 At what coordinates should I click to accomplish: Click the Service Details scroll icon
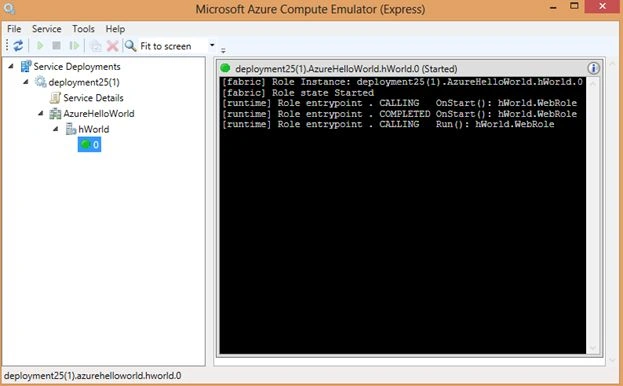pyautogui.click(x=55, y=98)
